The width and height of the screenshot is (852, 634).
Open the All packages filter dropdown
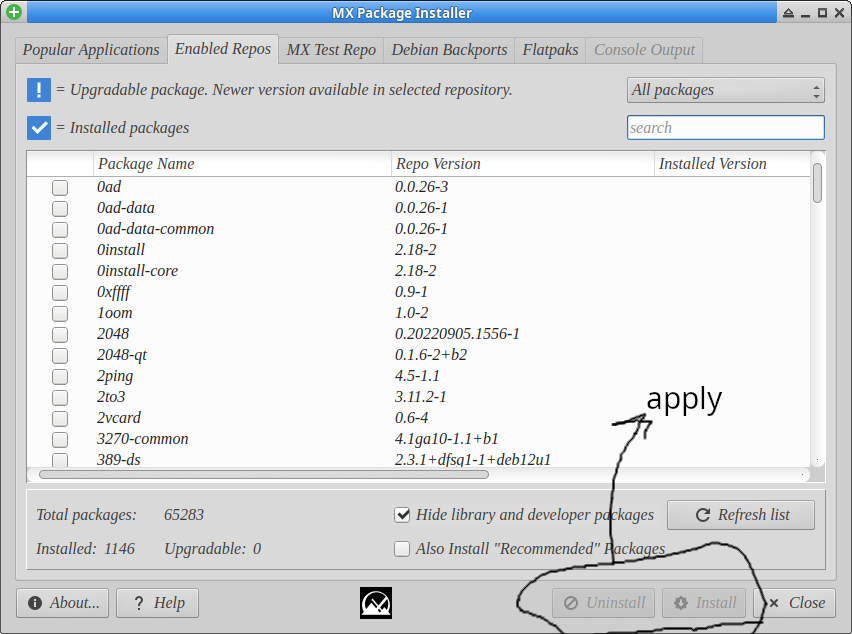click(x=725, y=90)
